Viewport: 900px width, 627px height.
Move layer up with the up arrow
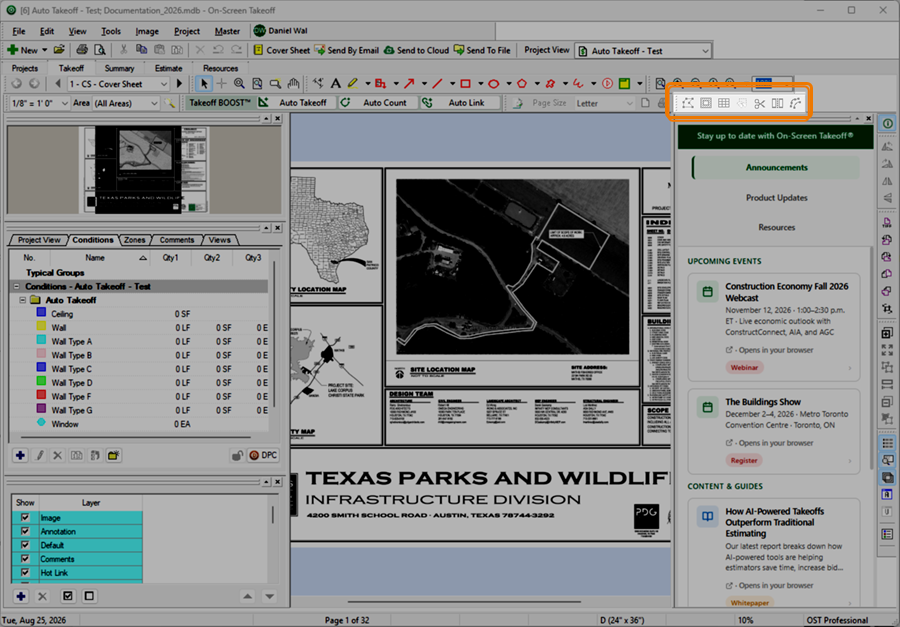coord(247,596)
